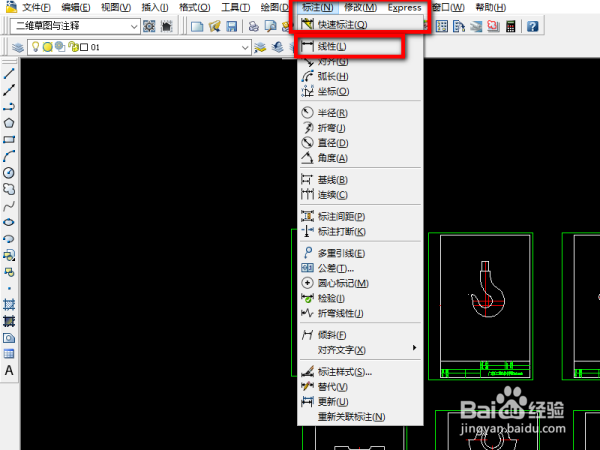Click the Save floppy disk icon
This screenshot has height=450, width=600.
(232, 26)
